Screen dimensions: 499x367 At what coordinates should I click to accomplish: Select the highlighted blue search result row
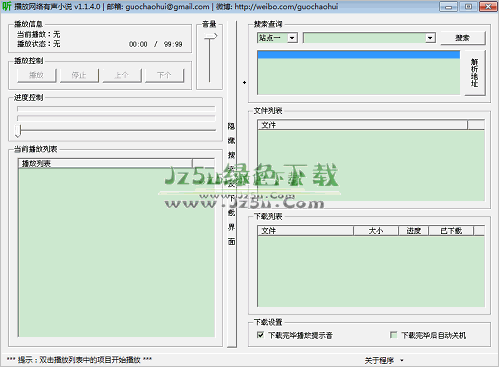click(x=359, y=55)
